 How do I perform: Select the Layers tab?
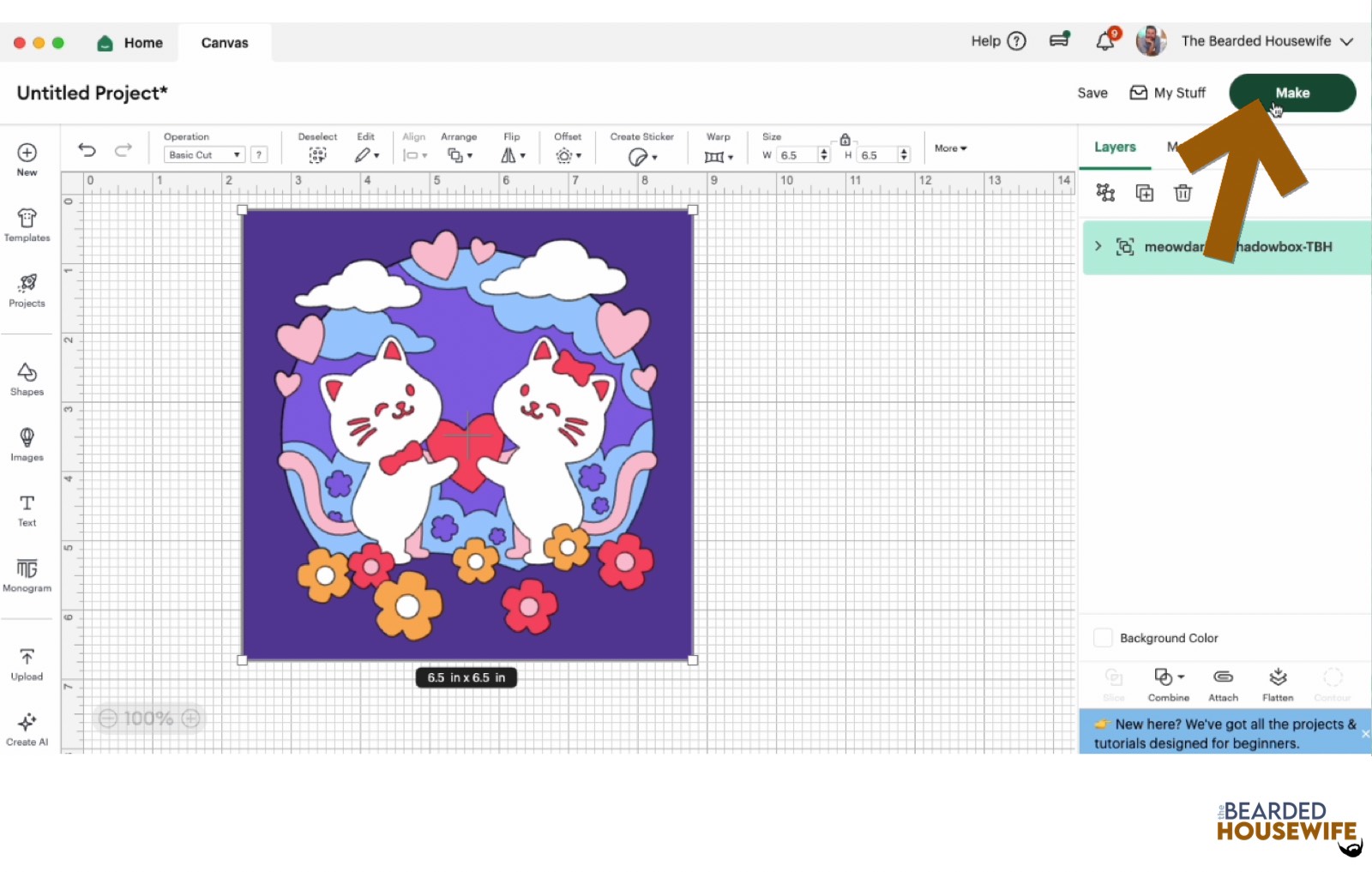pyautogui.click(x=1114, y=147)
